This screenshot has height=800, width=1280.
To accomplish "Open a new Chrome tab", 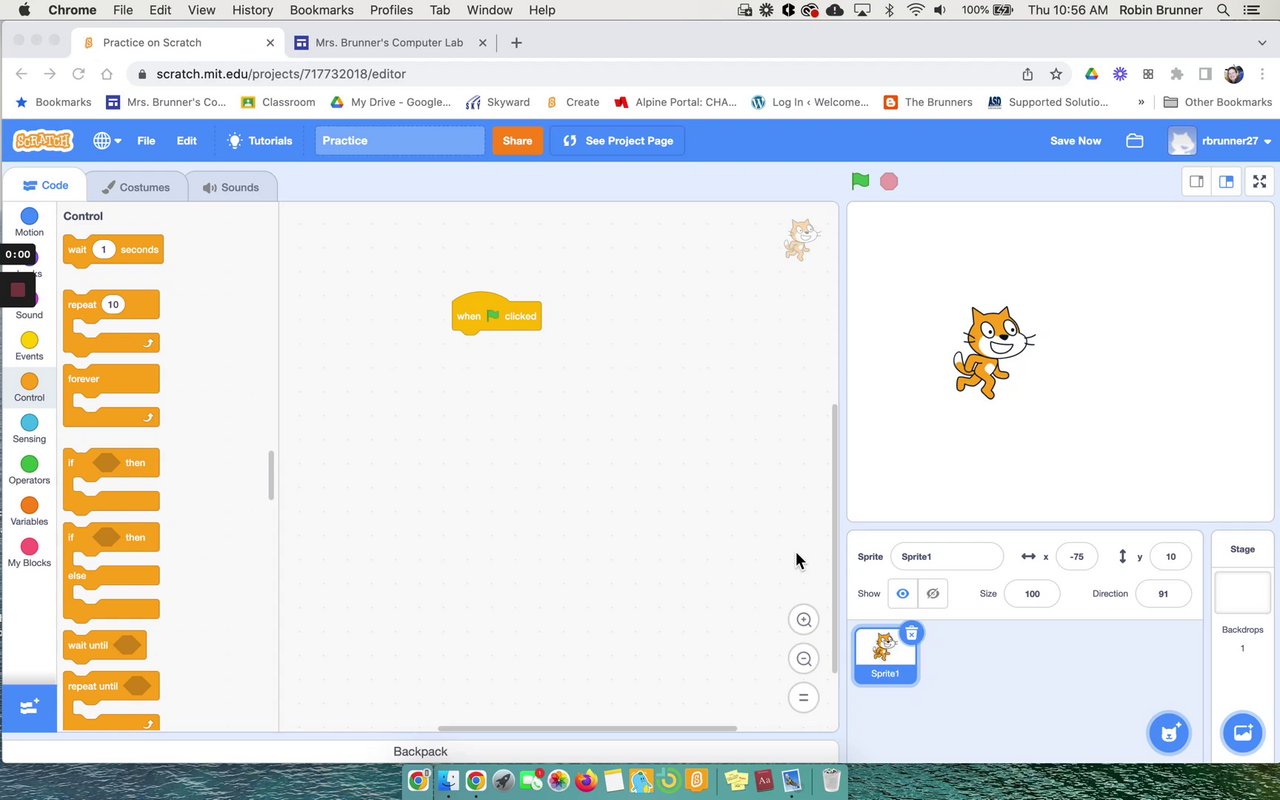I will 516,43.
